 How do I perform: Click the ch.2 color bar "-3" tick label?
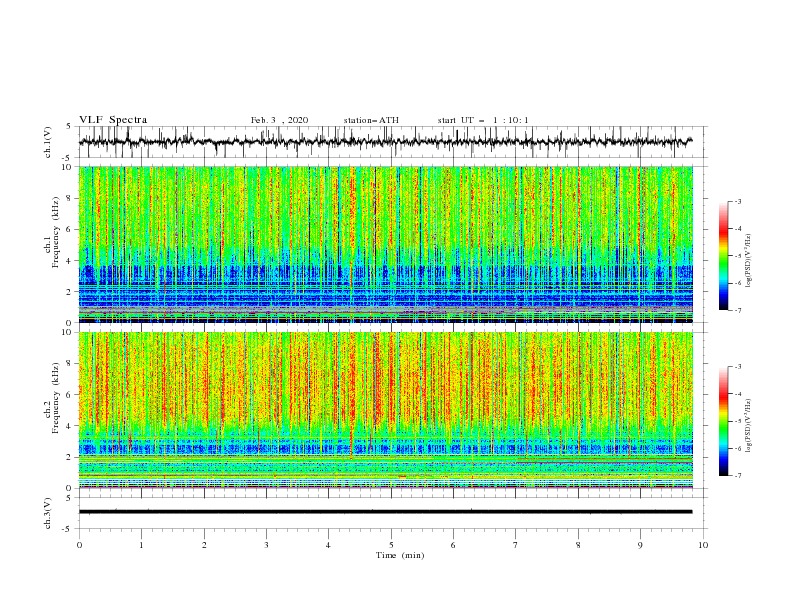[x=737, y=367]
